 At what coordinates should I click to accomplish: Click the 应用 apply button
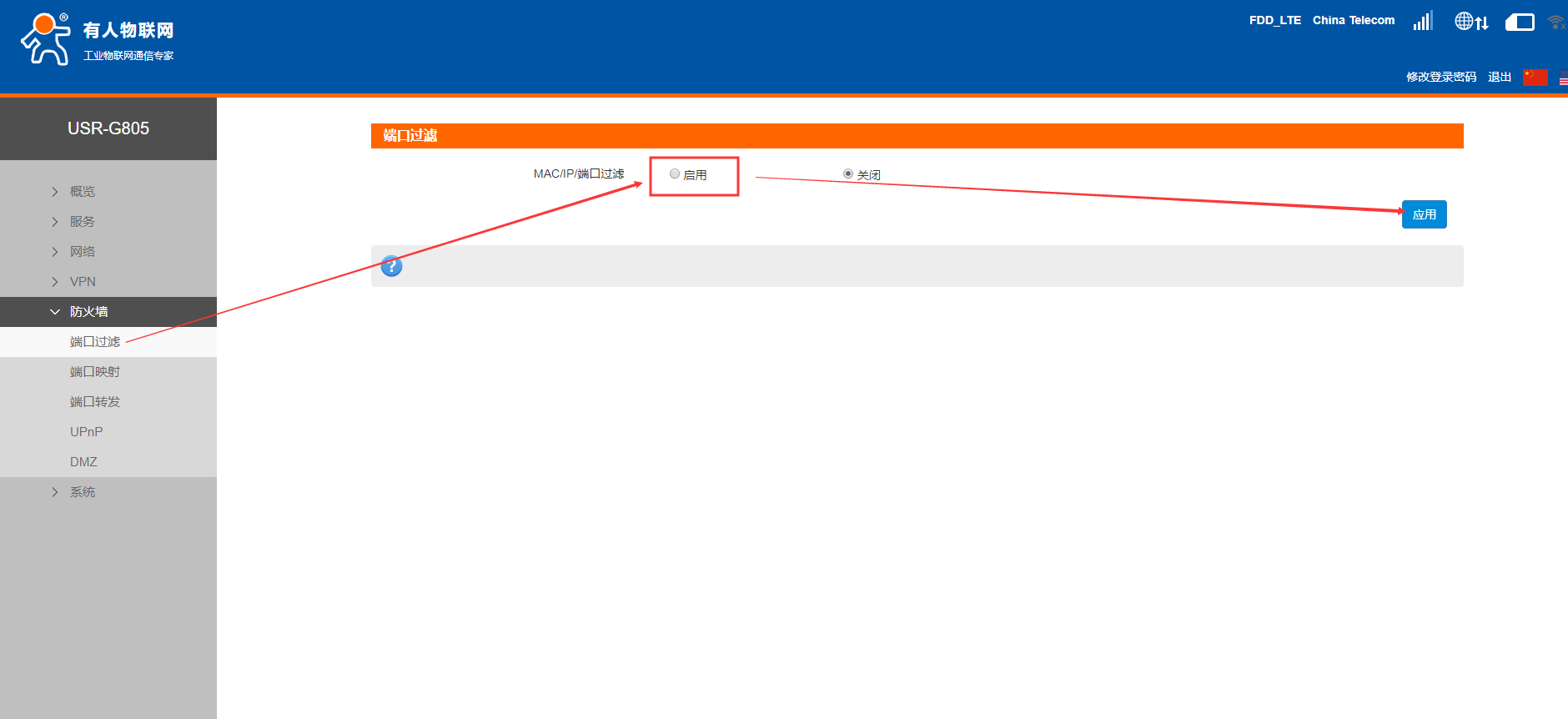(1424, 214)
